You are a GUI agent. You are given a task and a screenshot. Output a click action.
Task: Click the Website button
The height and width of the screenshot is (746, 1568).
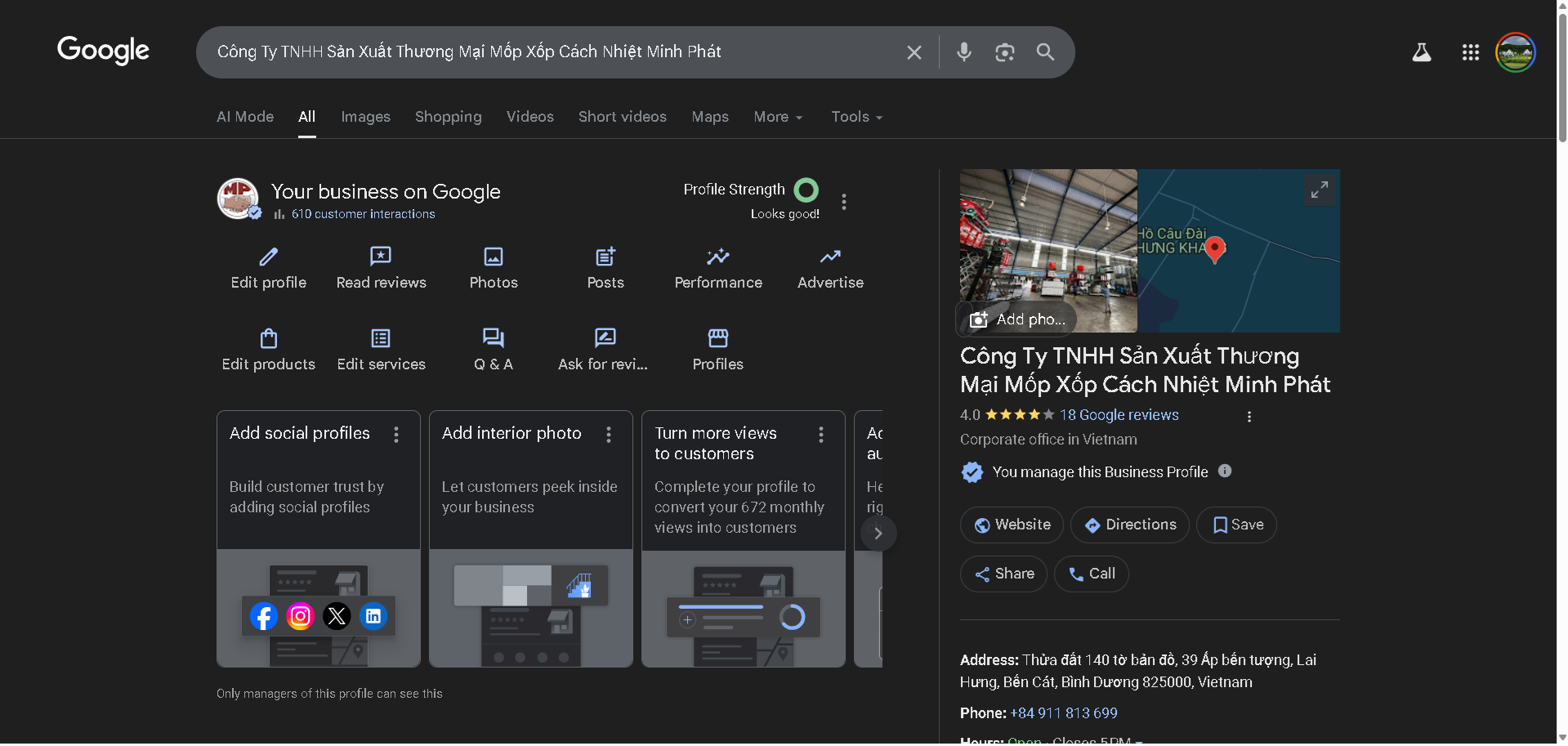[x=1012, y=525]
